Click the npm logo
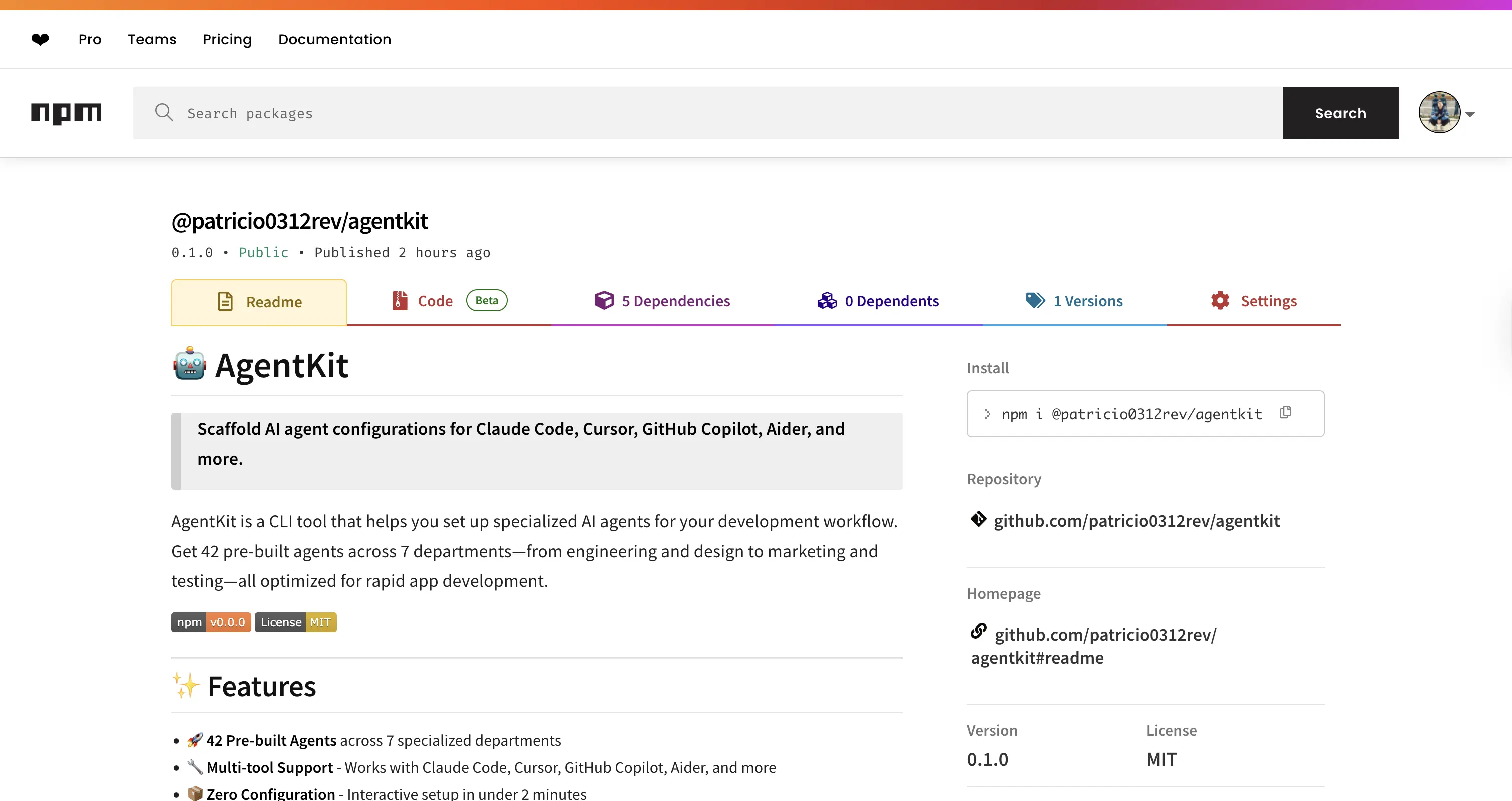Image resolution: width=1512 pixels, height=801 pixels. 66,113
